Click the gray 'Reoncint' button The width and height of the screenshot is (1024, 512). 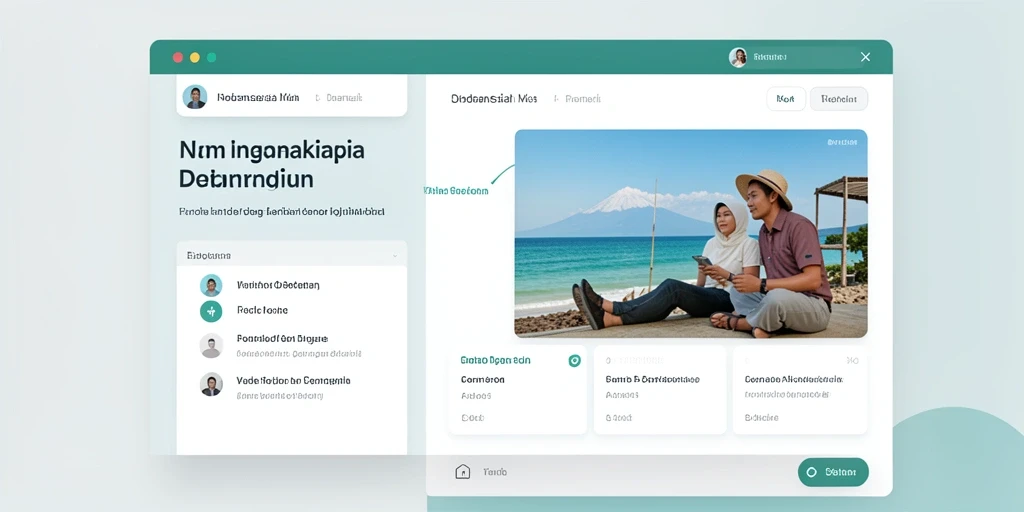point(839,99)
